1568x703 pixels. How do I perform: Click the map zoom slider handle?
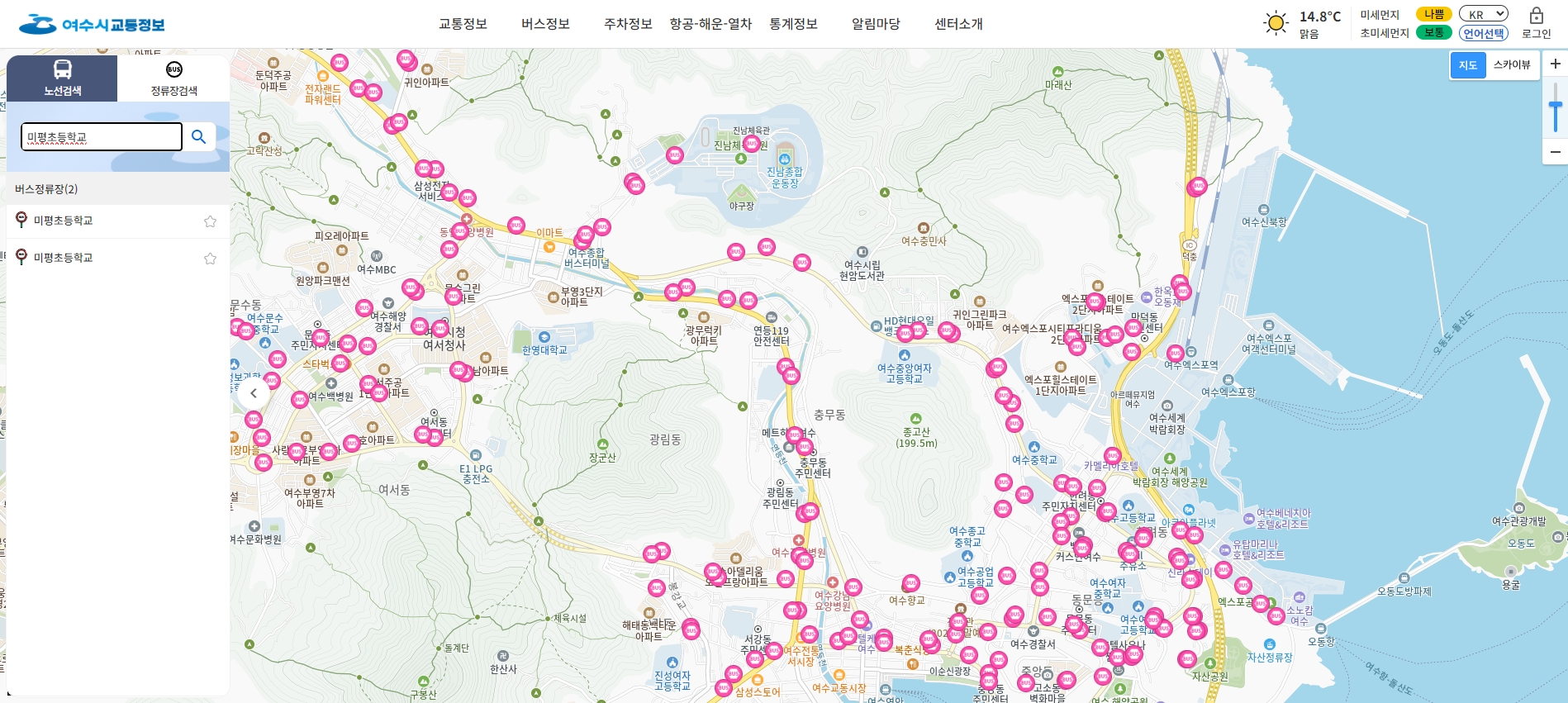(x=1555, y=105)
